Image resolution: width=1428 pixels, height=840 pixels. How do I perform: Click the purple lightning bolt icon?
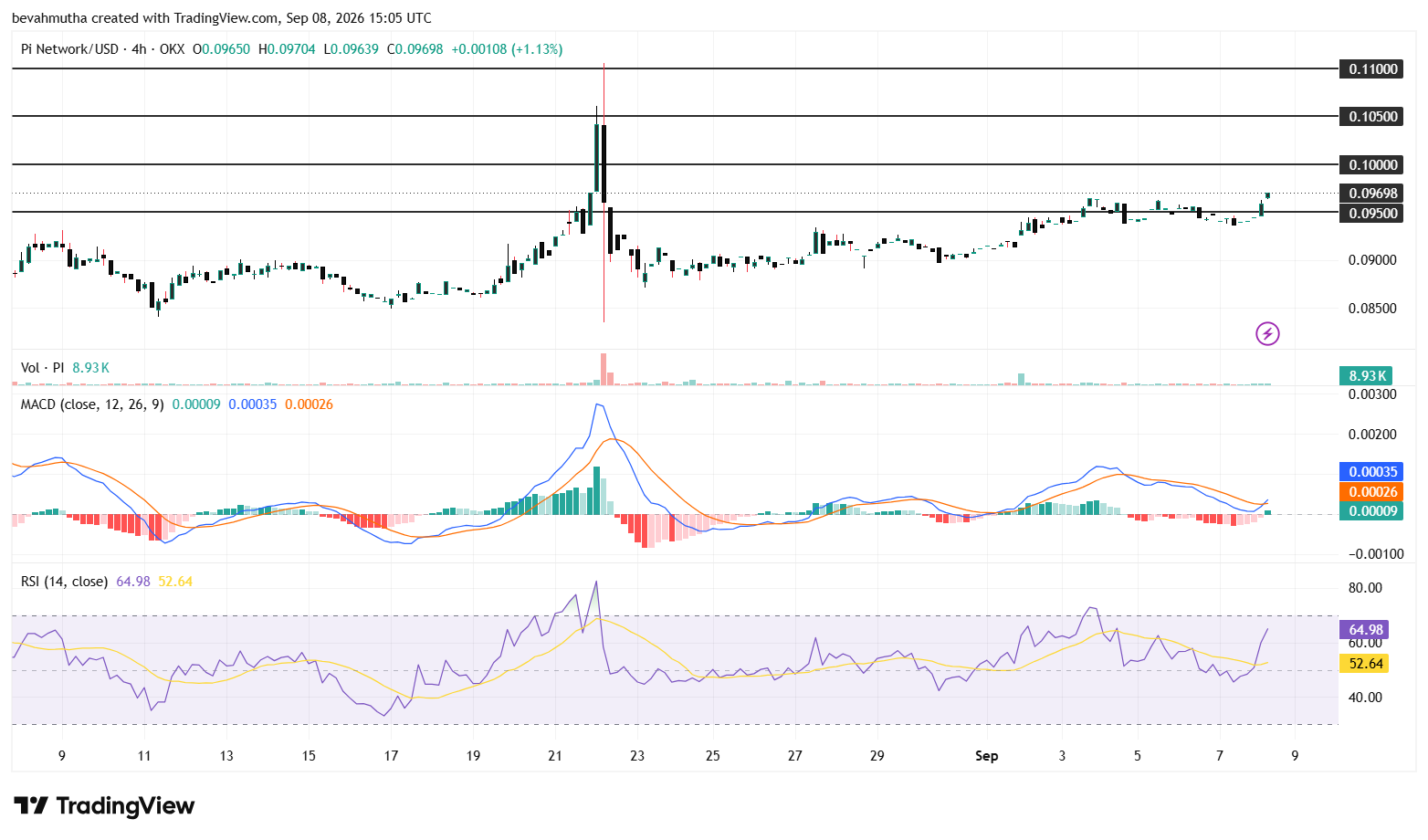pos(1267,333)
